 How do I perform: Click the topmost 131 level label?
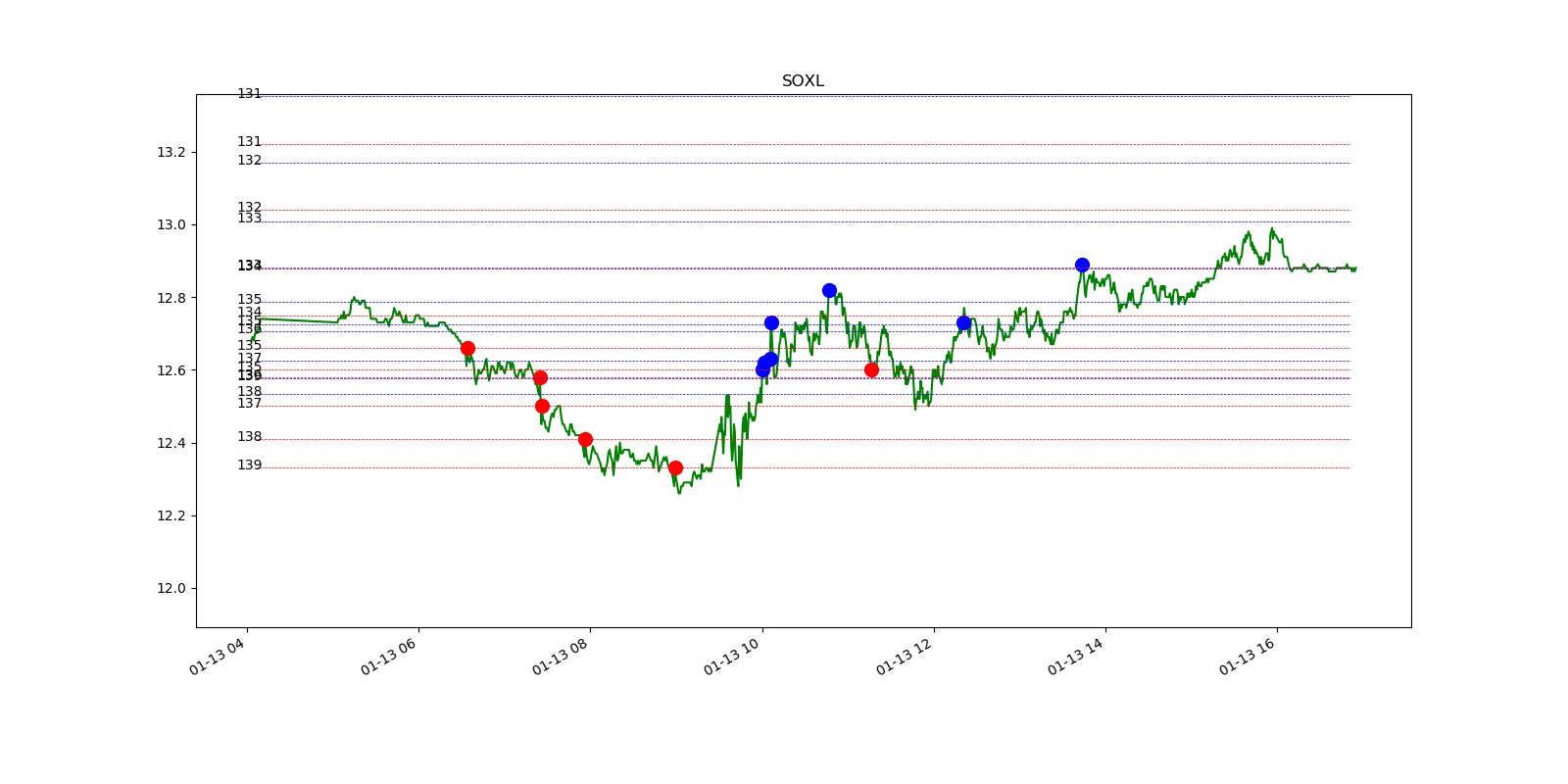click(x=250, y=94)
